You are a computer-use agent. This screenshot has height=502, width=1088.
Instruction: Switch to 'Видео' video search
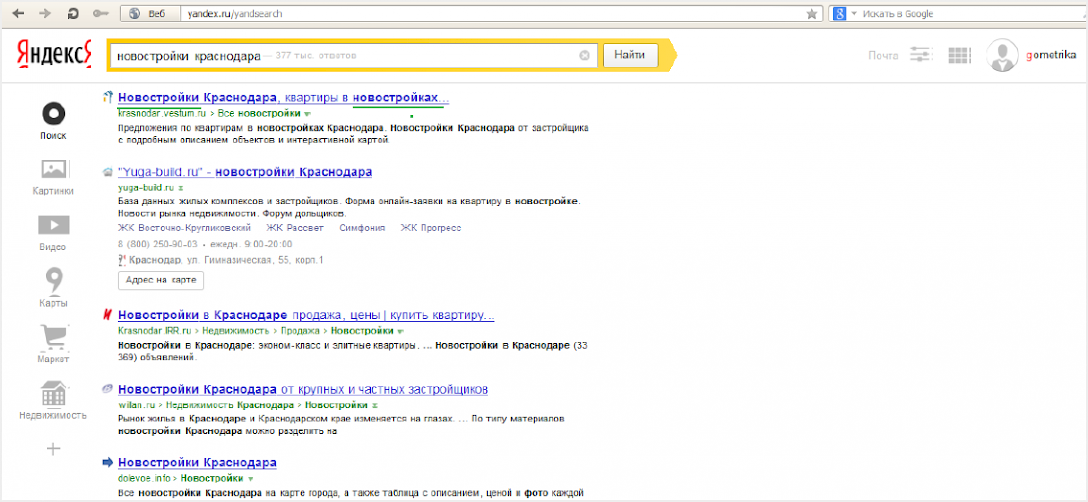53,233
